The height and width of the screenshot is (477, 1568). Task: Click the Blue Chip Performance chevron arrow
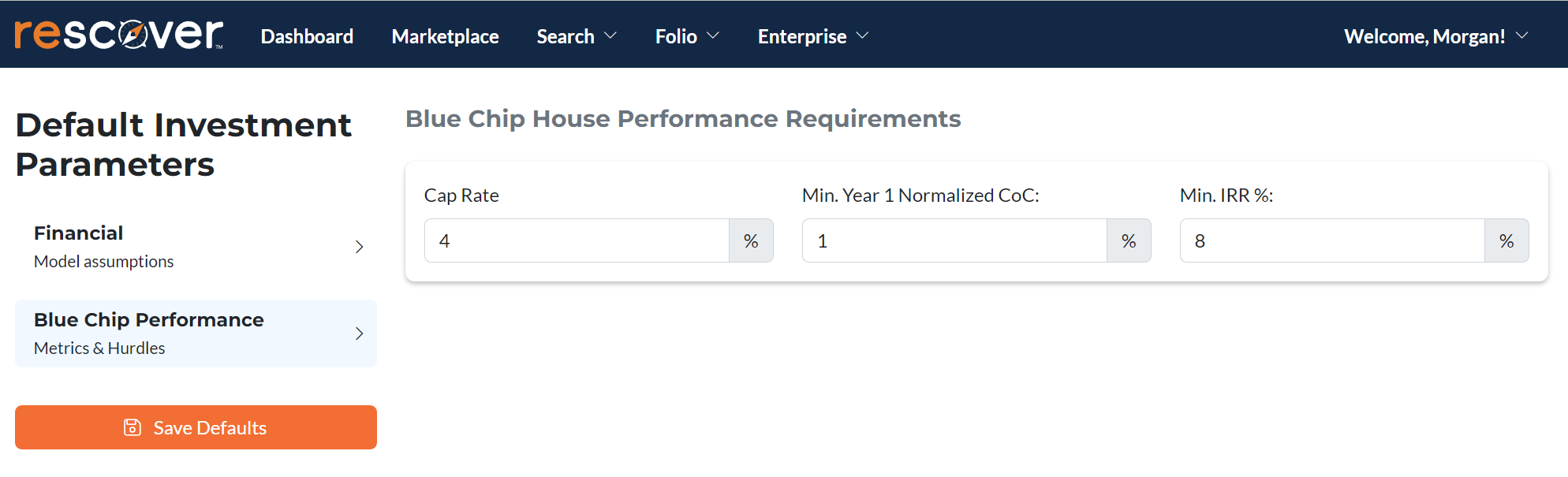click(360, 334)
